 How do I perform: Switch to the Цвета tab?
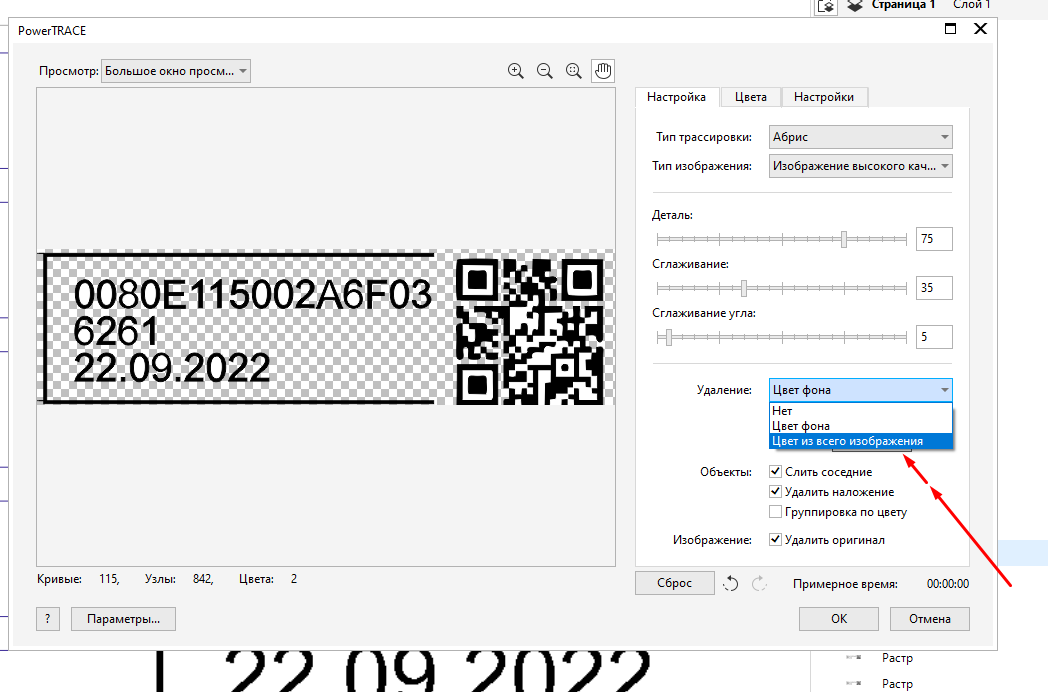click(x=751, y=97)
